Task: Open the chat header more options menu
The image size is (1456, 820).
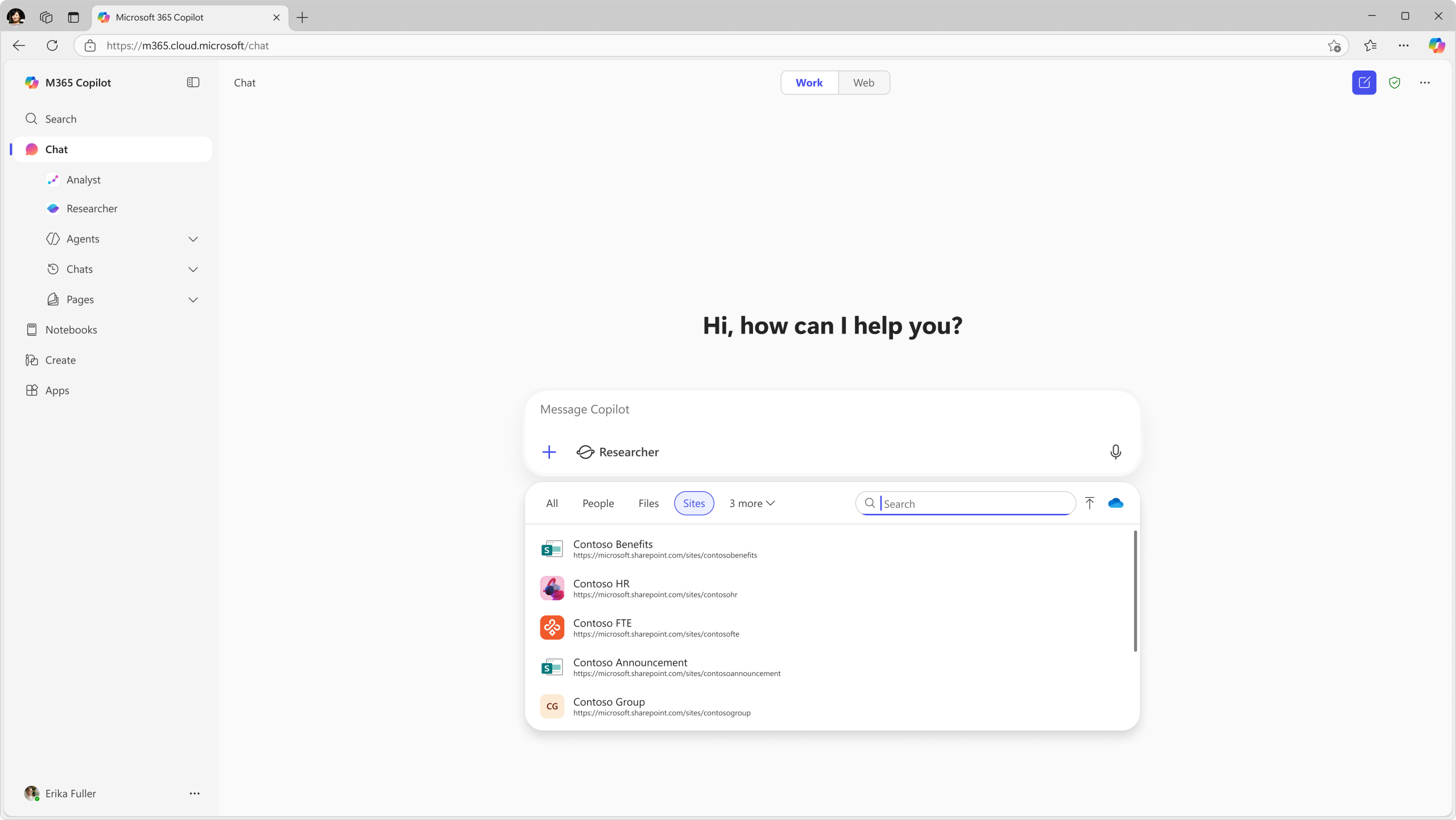Action: 1424,83
